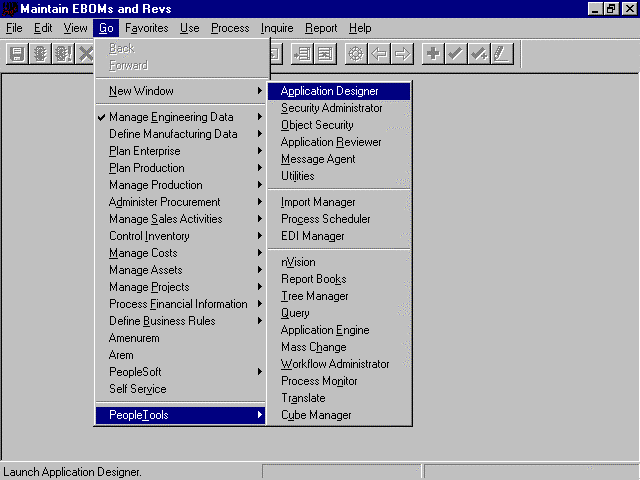Image resolution: width=640 pixels, height=480 pixels.
Task: Choose Object Security menu item
Action: pyautogui.click(x=339, y=125)
